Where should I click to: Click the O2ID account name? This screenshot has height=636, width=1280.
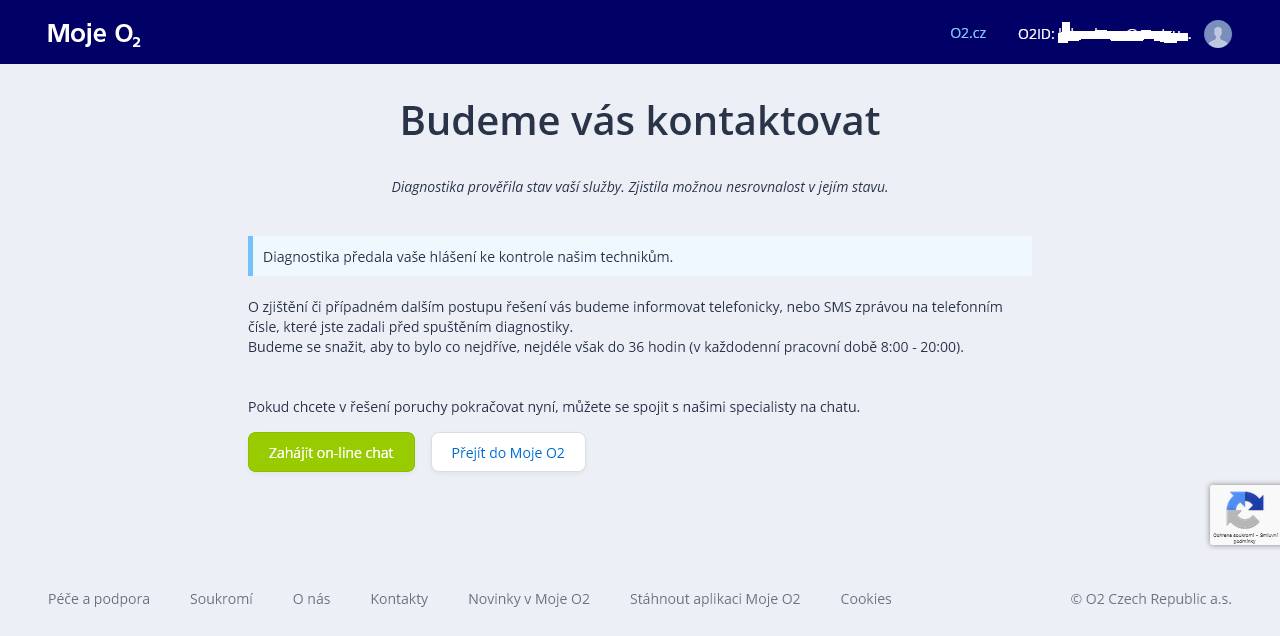click(x=1104, y=34)
